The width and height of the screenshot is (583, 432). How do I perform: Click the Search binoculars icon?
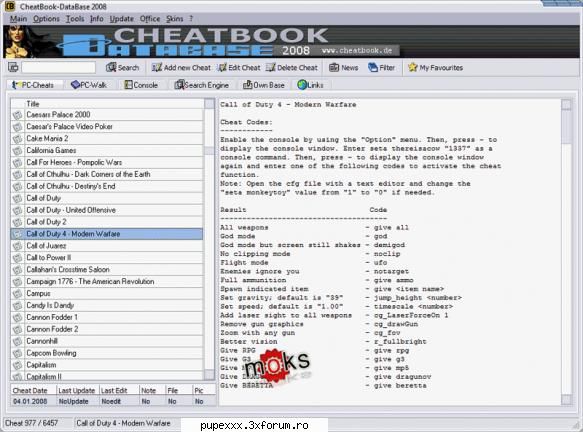coord(111,67)
